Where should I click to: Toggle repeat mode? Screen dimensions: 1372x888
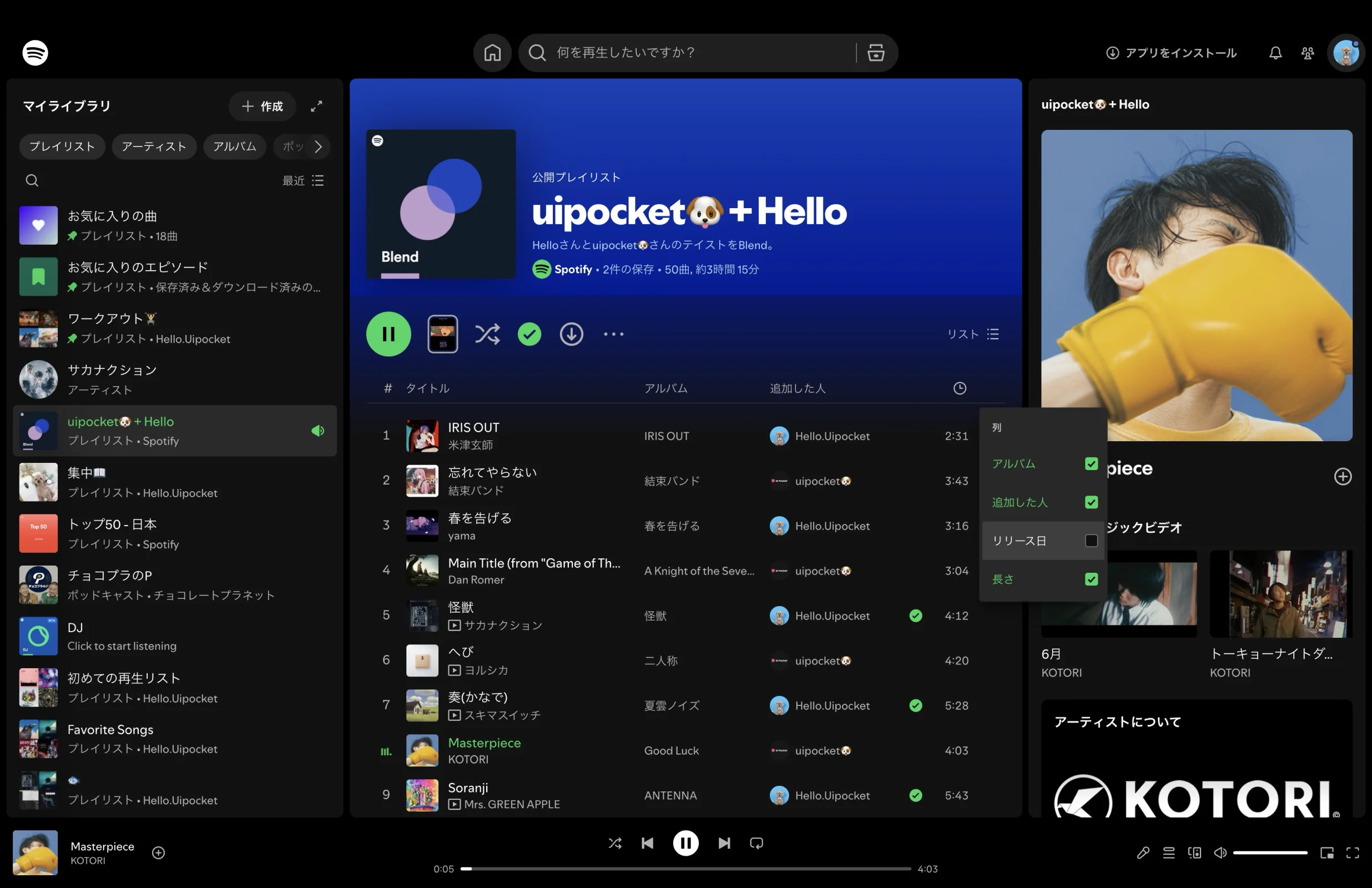pos(756,843)
